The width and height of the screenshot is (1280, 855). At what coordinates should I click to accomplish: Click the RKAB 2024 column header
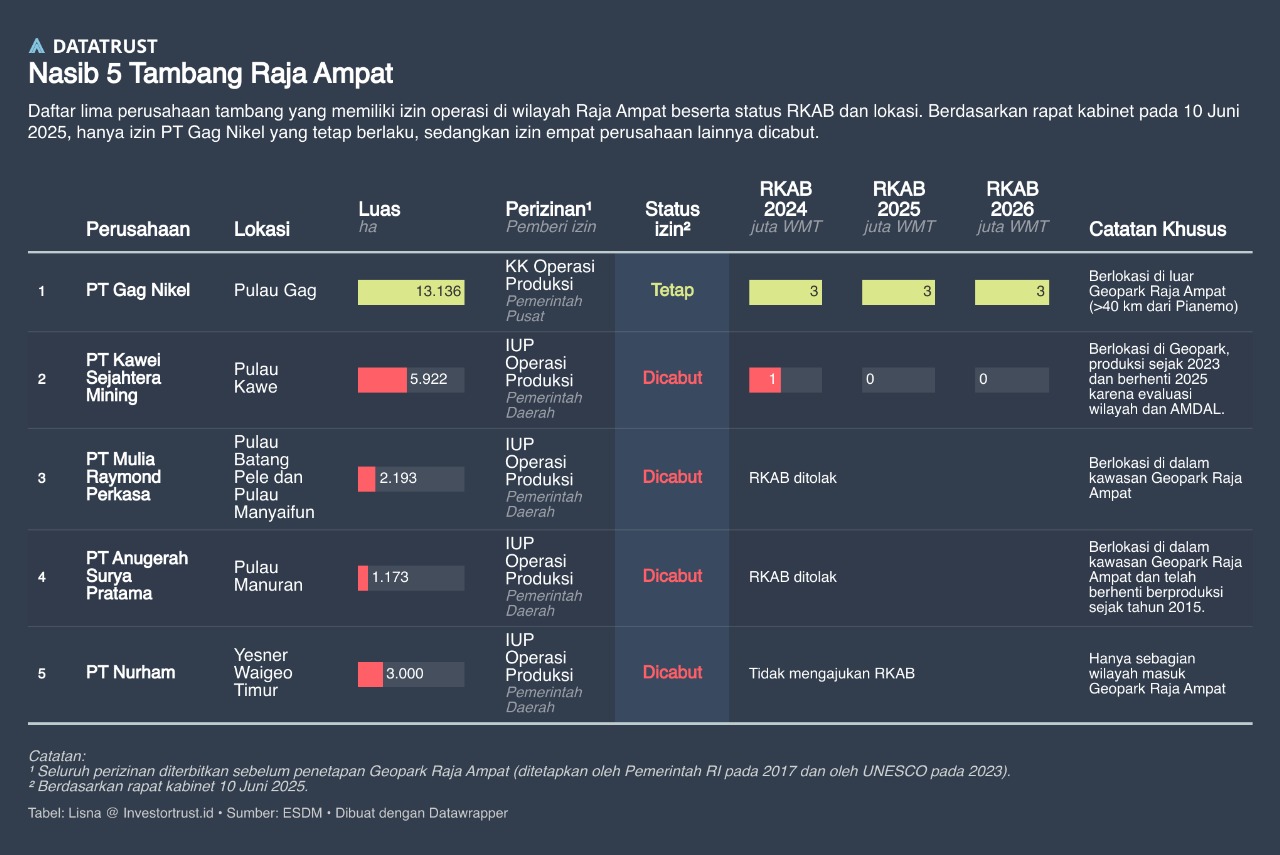(x=785, y=199)
